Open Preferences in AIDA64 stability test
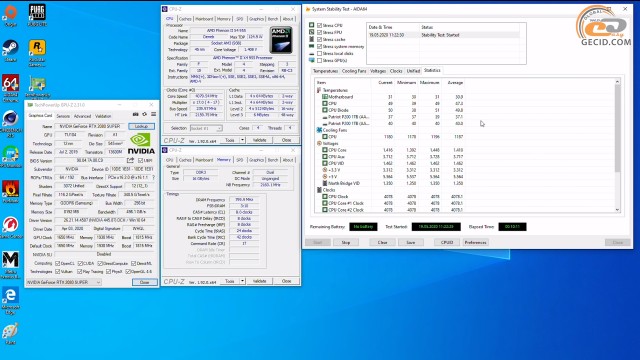Image resolution: width=640 pixels, height=360 pixels. [476, 242]
